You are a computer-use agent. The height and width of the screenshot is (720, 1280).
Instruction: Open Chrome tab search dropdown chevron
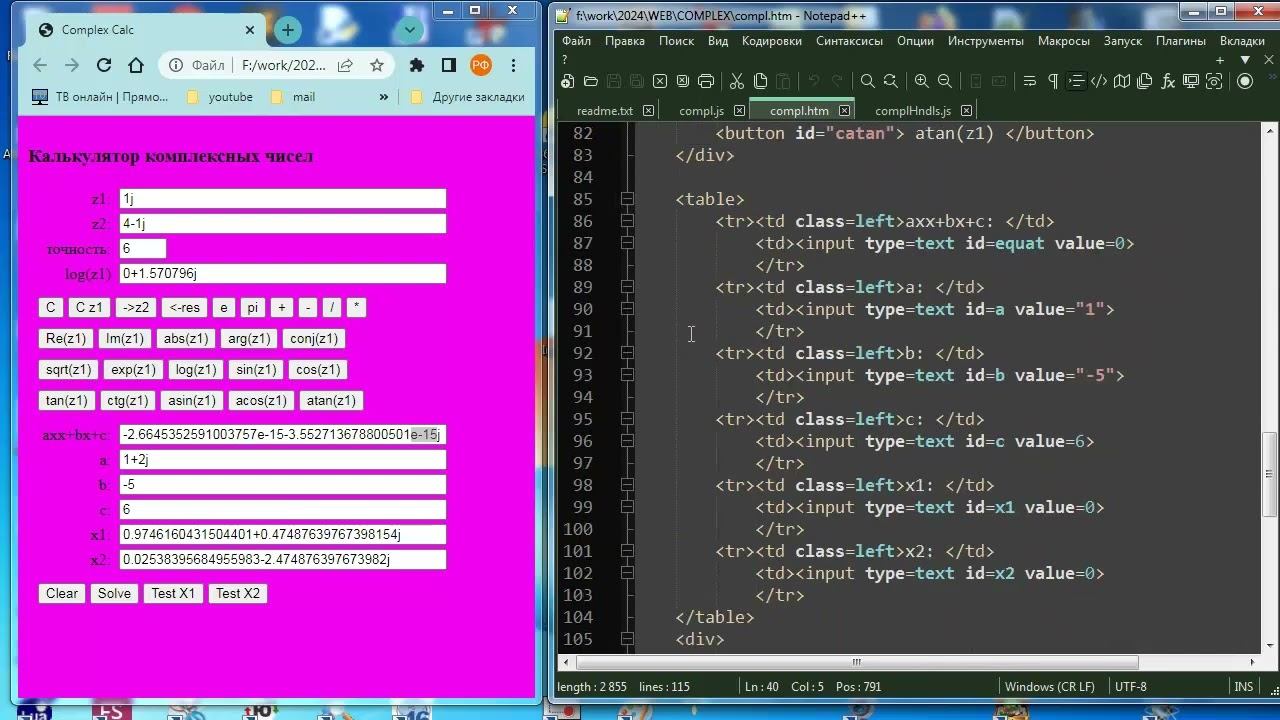(410, 30)
